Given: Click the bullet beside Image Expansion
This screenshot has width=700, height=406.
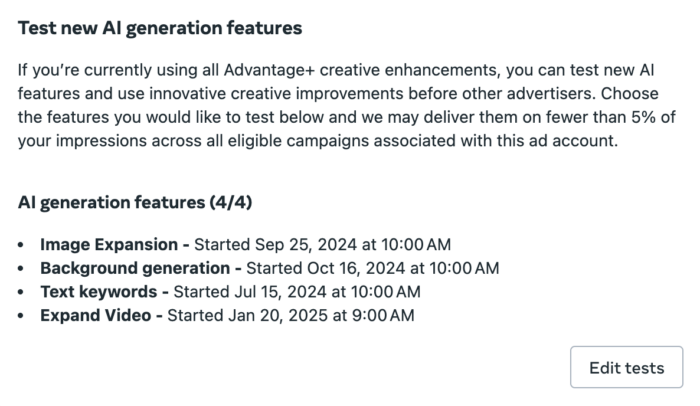Looking at the screenshot, I should click(x=23, y=245).
